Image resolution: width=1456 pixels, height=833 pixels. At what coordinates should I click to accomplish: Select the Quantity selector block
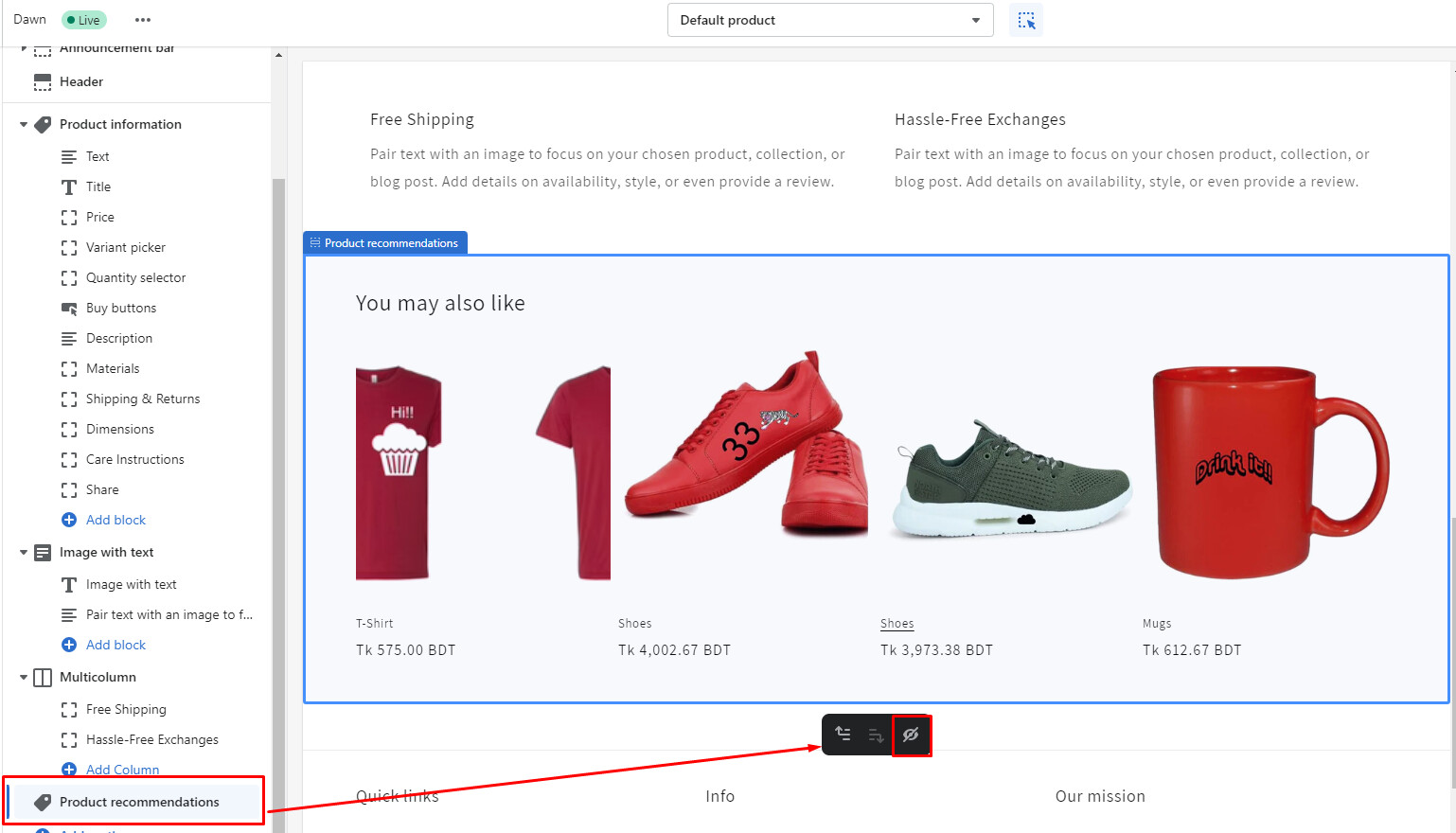click(x=135, y=278)
